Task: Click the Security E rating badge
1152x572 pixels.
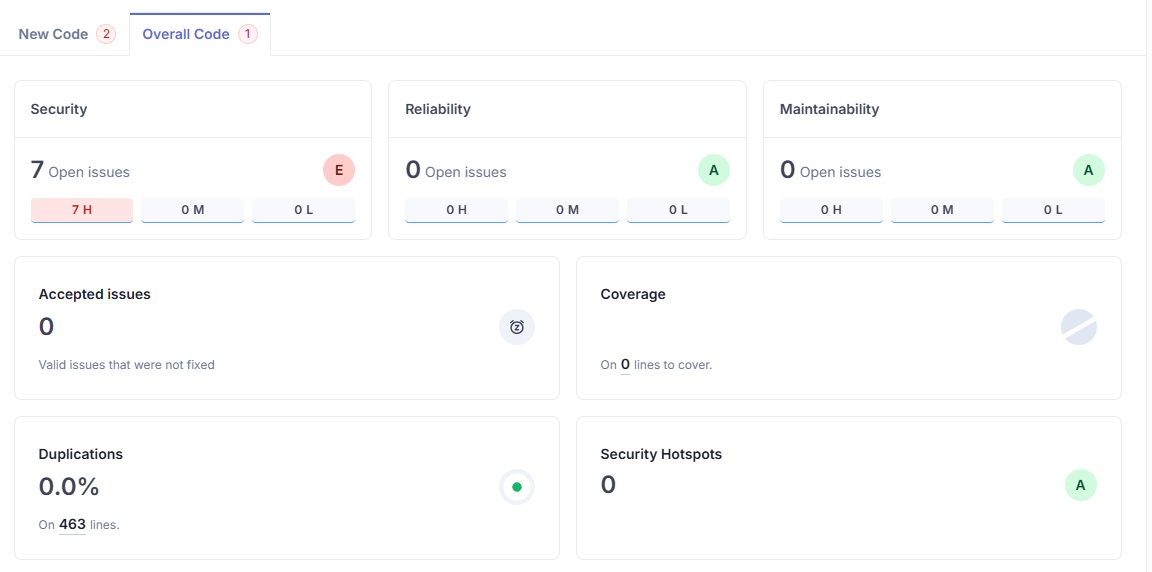Action: [339, 170]
